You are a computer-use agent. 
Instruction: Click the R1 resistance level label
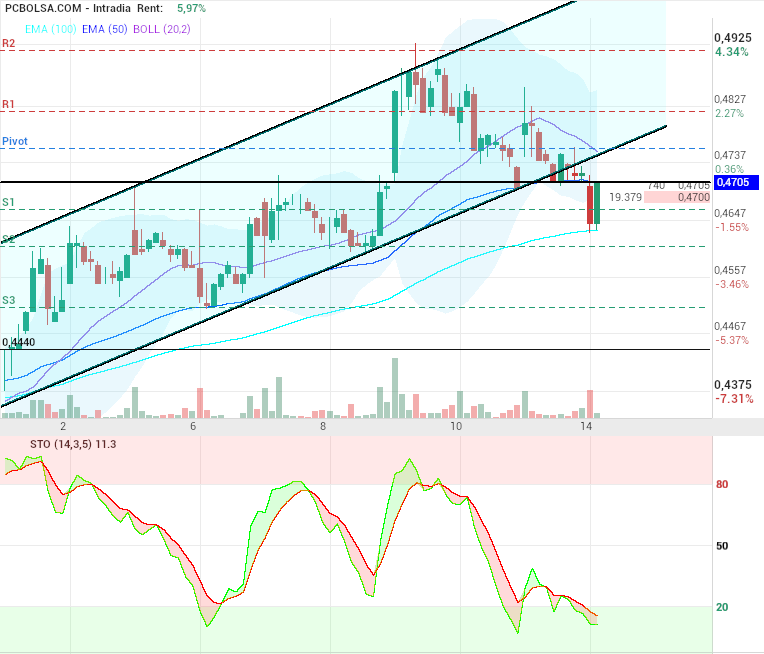pos(9,104)
